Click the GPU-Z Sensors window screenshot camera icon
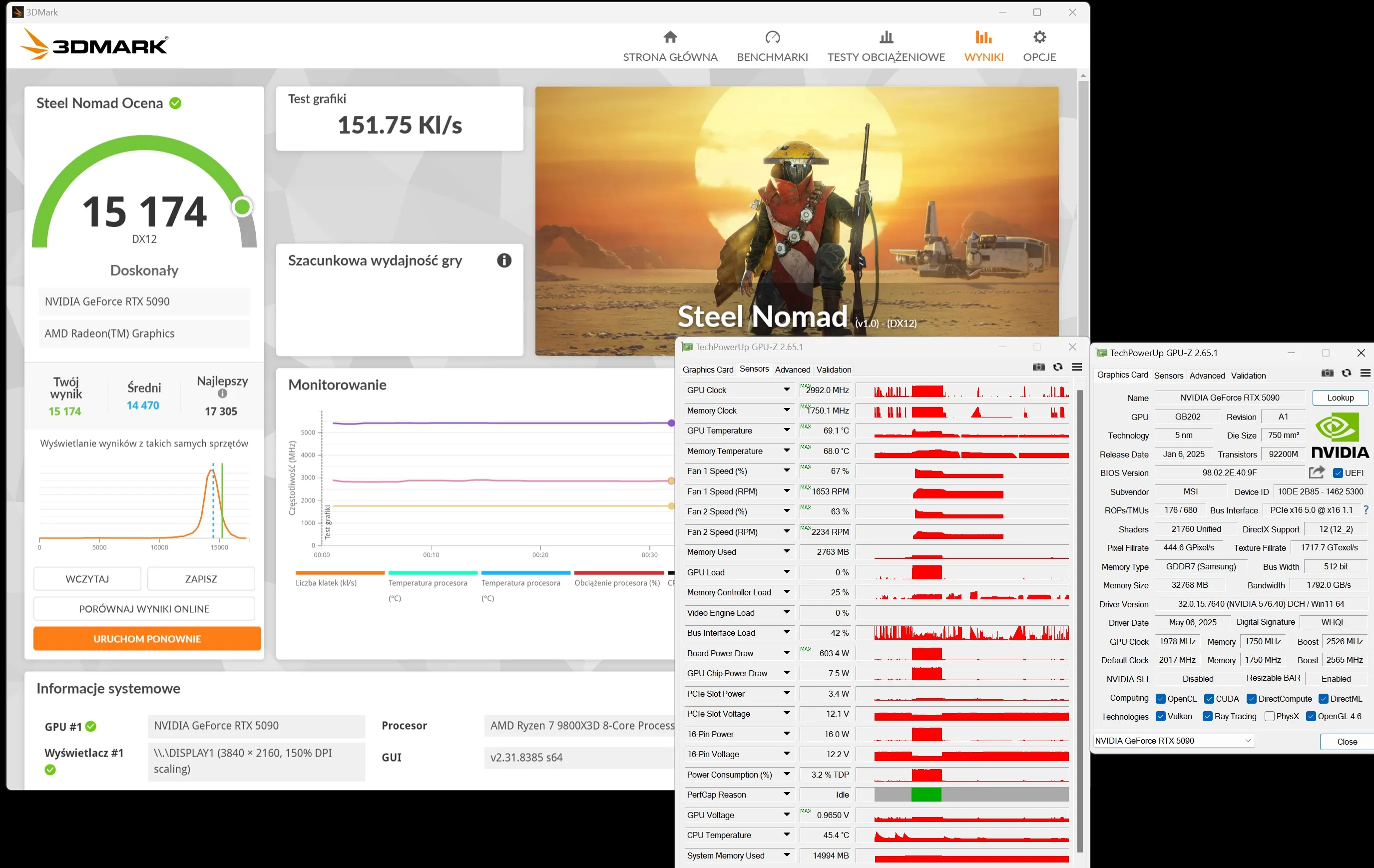The height and width of the screenshot is (868, 1374). [1038, 367]
